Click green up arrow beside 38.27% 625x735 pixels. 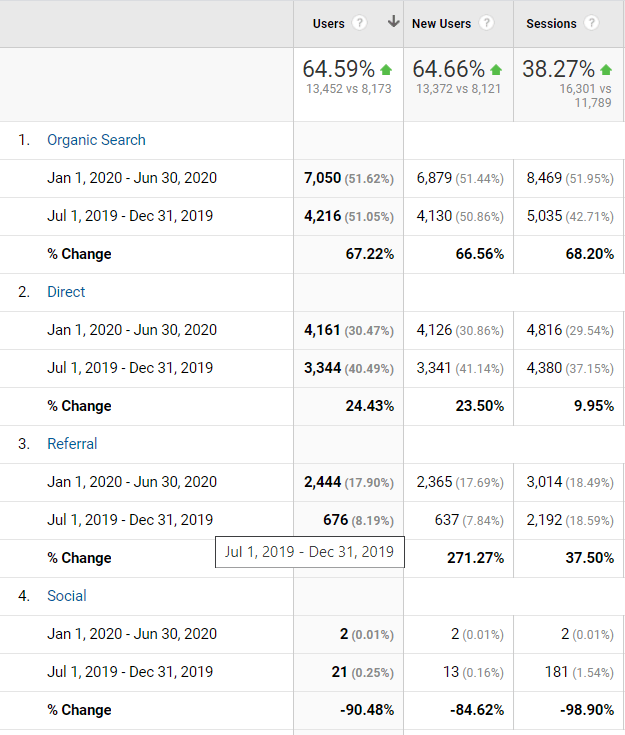(605, 70)
